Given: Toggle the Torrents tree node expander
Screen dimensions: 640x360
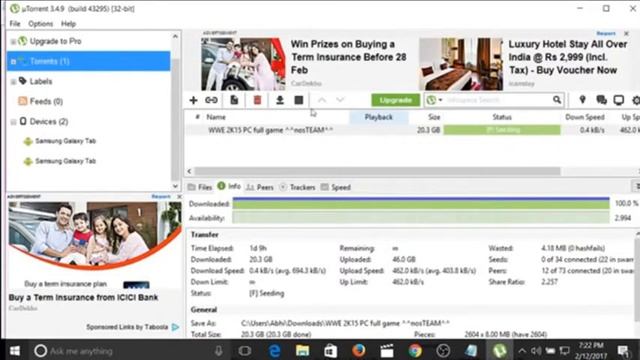Looking at the screenshot, I should coord(13,62).
